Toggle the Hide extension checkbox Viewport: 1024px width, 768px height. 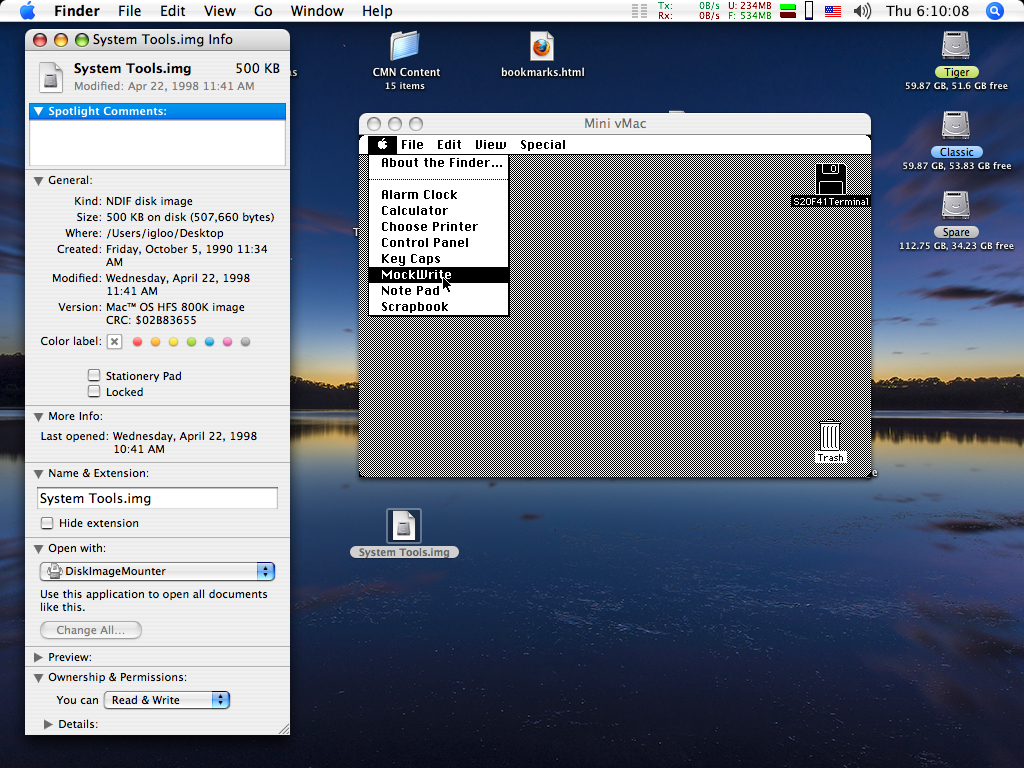47,523
